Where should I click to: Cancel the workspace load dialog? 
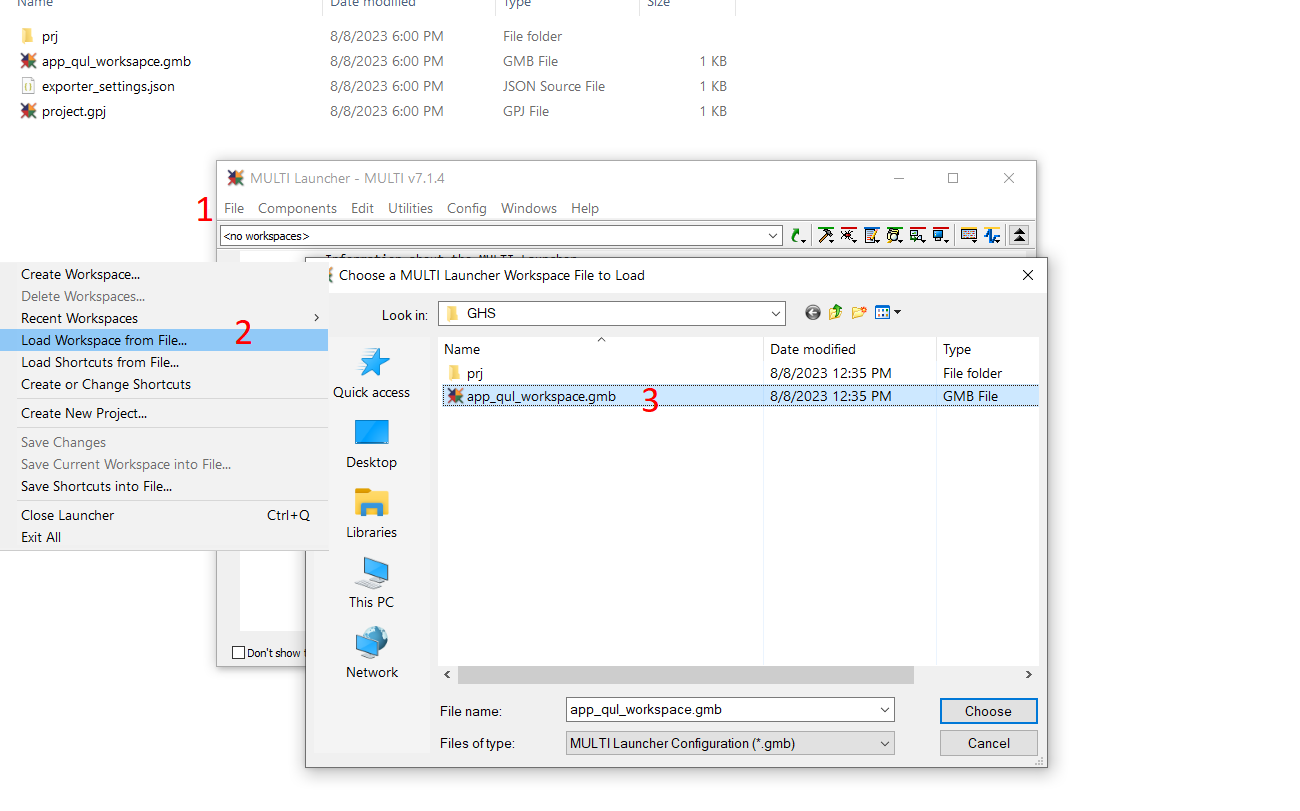(x=988, y=743)
